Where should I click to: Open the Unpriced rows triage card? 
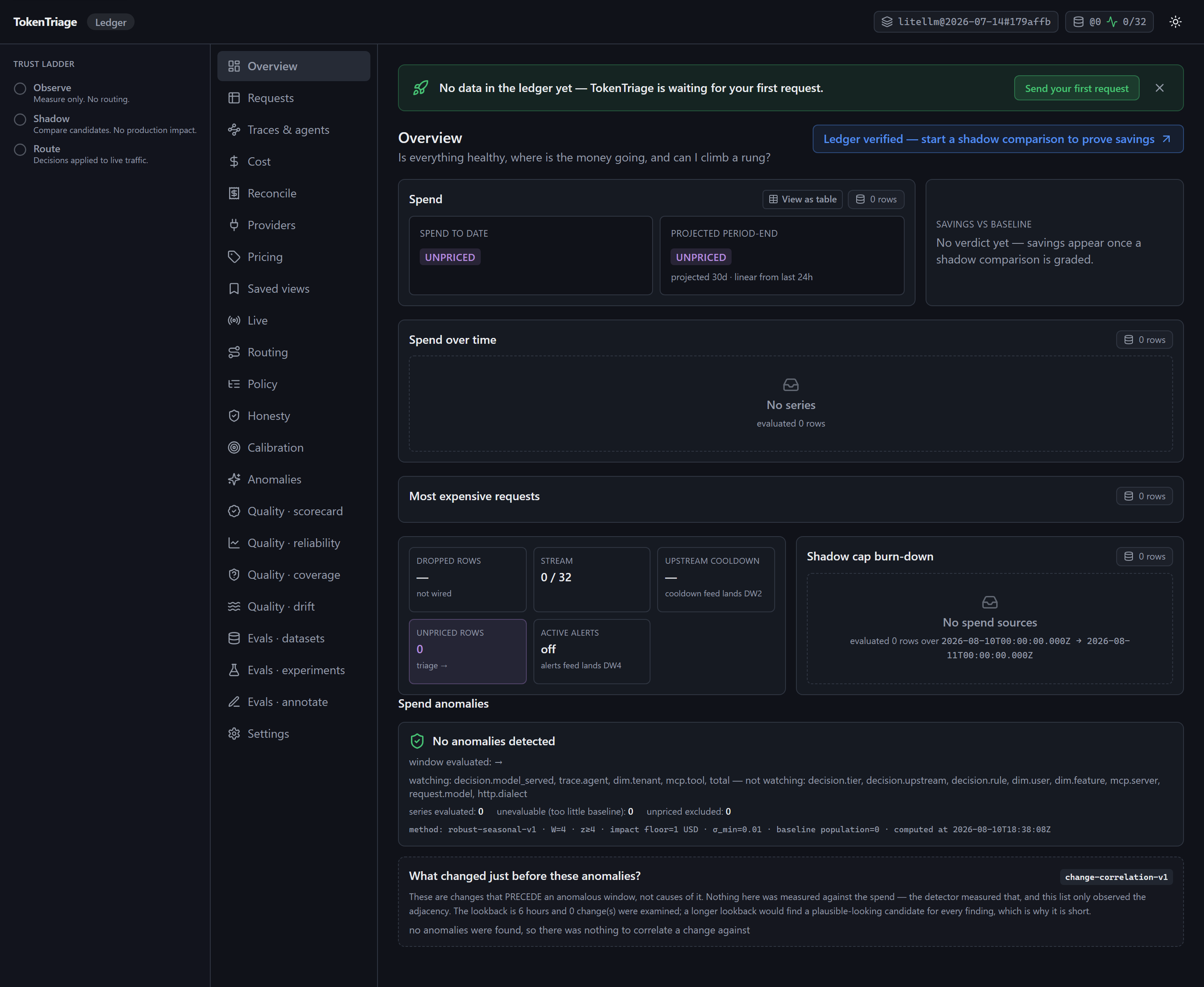click(467, 651)
